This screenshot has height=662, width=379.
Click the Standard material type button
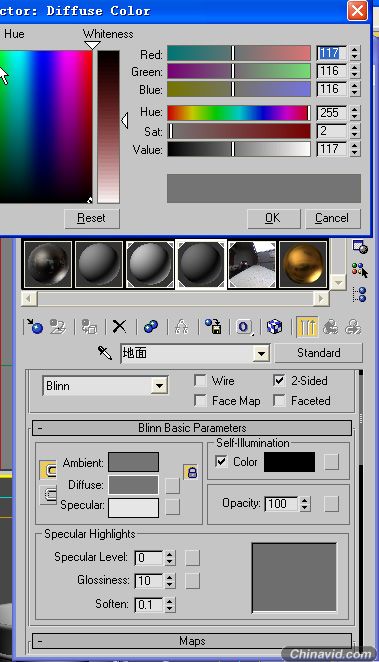pyautogui.click(x=318, y=353)
